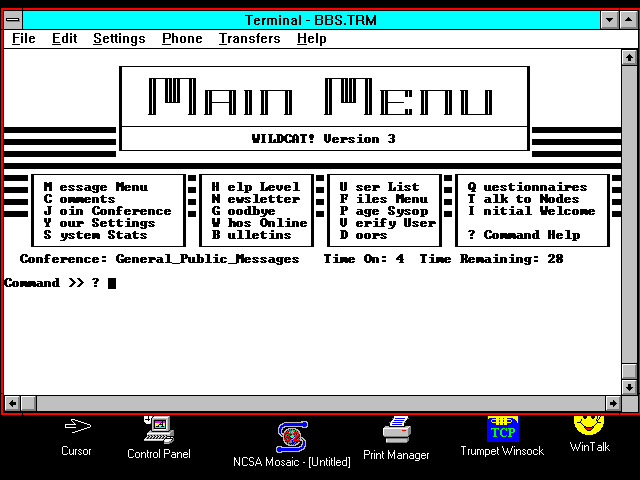The image size is (640, 480).
Task: Click the Message Menu option text
Action: click(96, 187)
